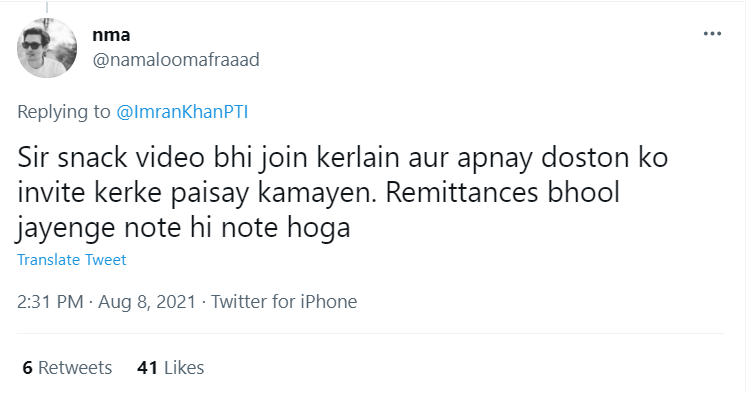This screenshot has height=393, width=748.
Task: Click the display name nma
Action: [111, 35]
